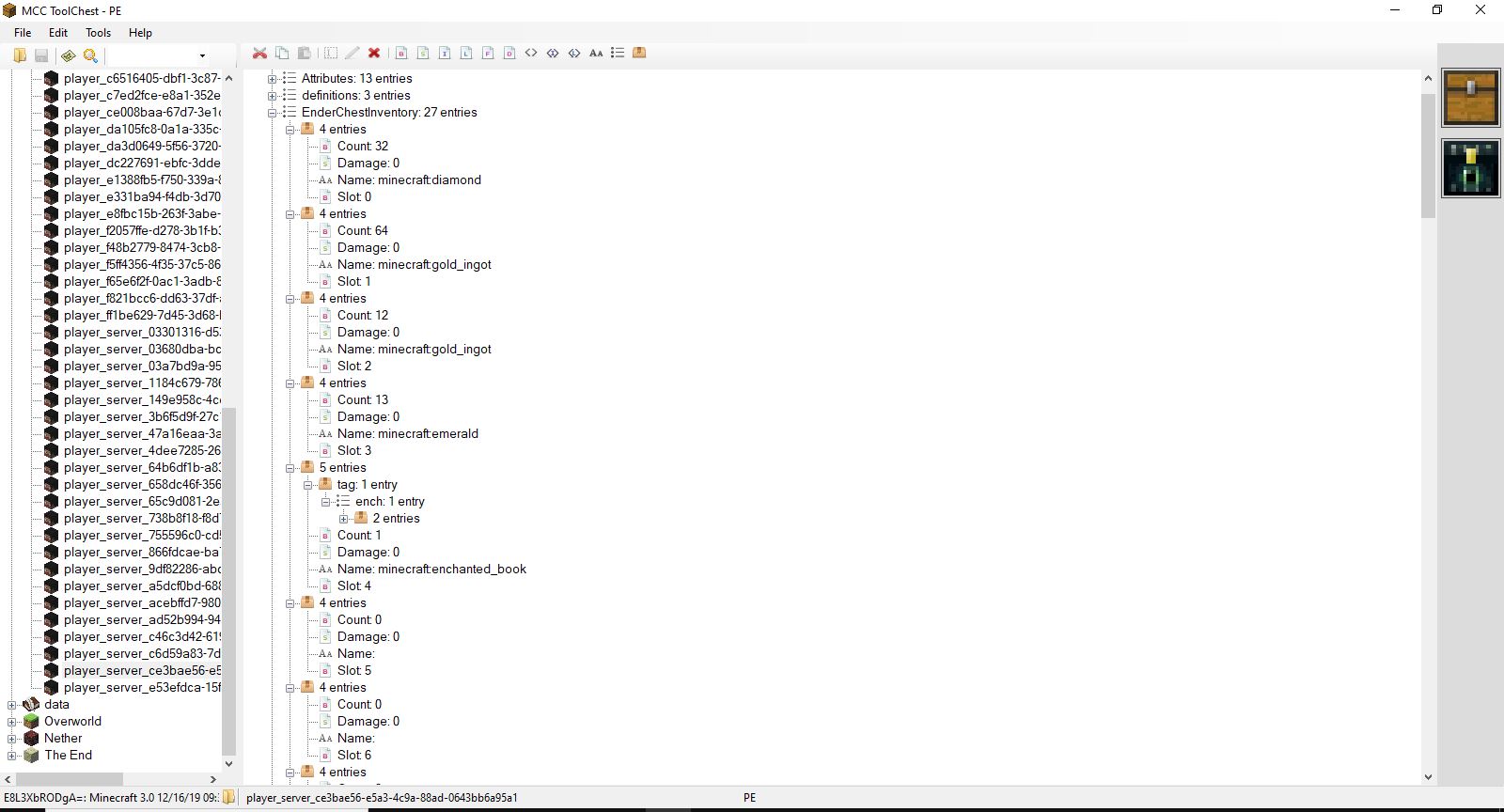The image size is (1504, 812).
Task: Expand the Overworld node in left tree
Action: 12,722
